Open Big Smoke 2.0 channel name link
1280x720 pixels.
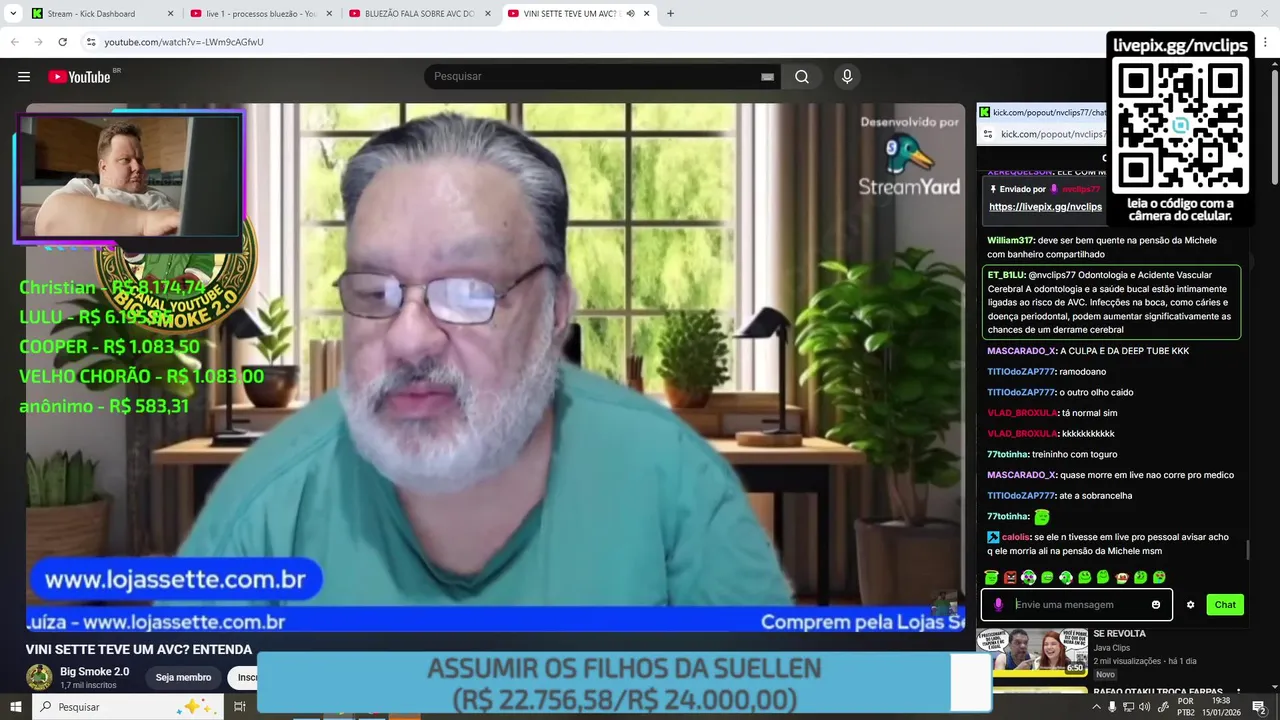click(x=94, y=672)
